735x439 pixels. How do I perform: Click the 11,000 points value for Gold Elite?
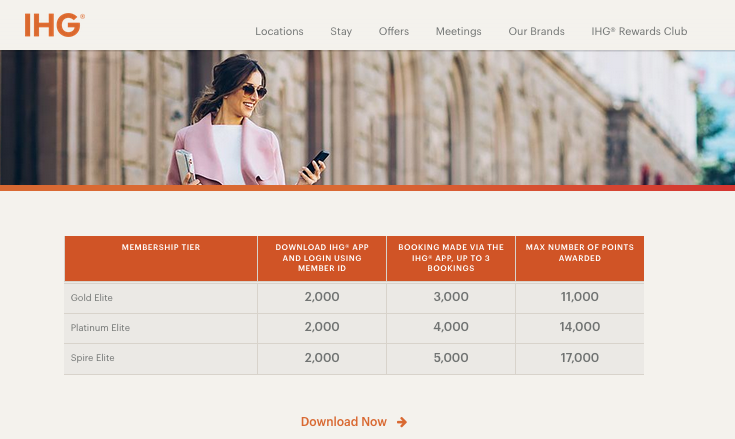tap(580, 297)
